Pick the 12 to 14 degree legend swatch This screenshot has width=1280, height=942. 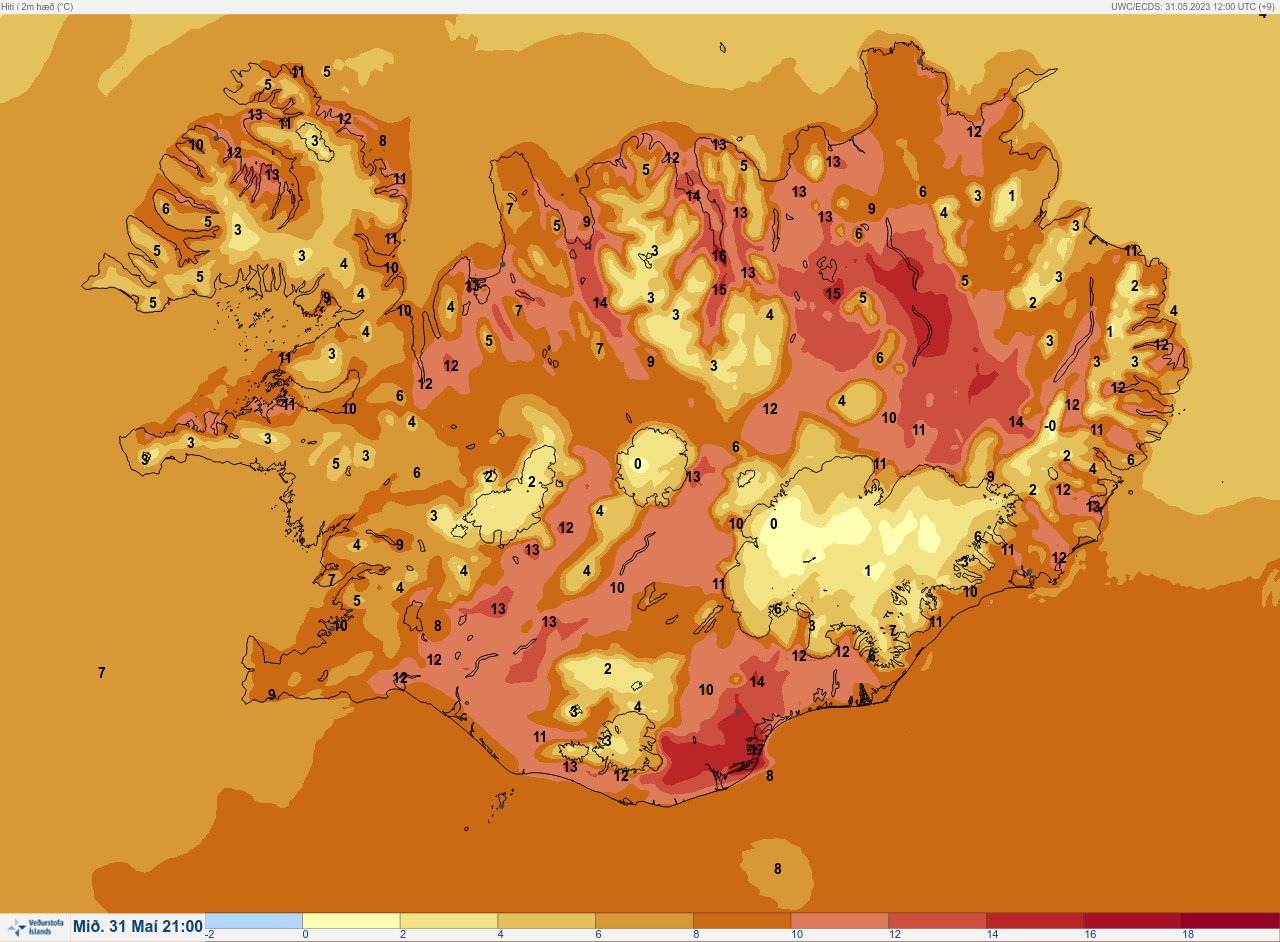pos(937,920)
